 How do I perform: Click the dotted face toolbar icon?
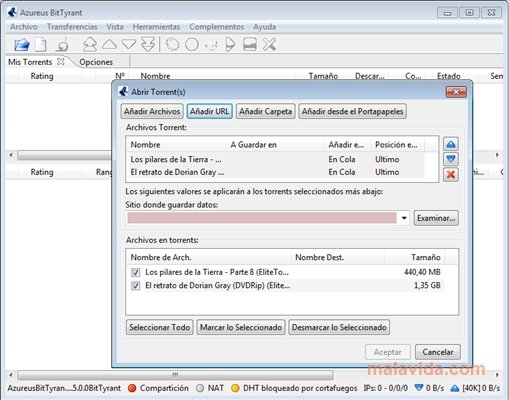click(x=211, y=45)
